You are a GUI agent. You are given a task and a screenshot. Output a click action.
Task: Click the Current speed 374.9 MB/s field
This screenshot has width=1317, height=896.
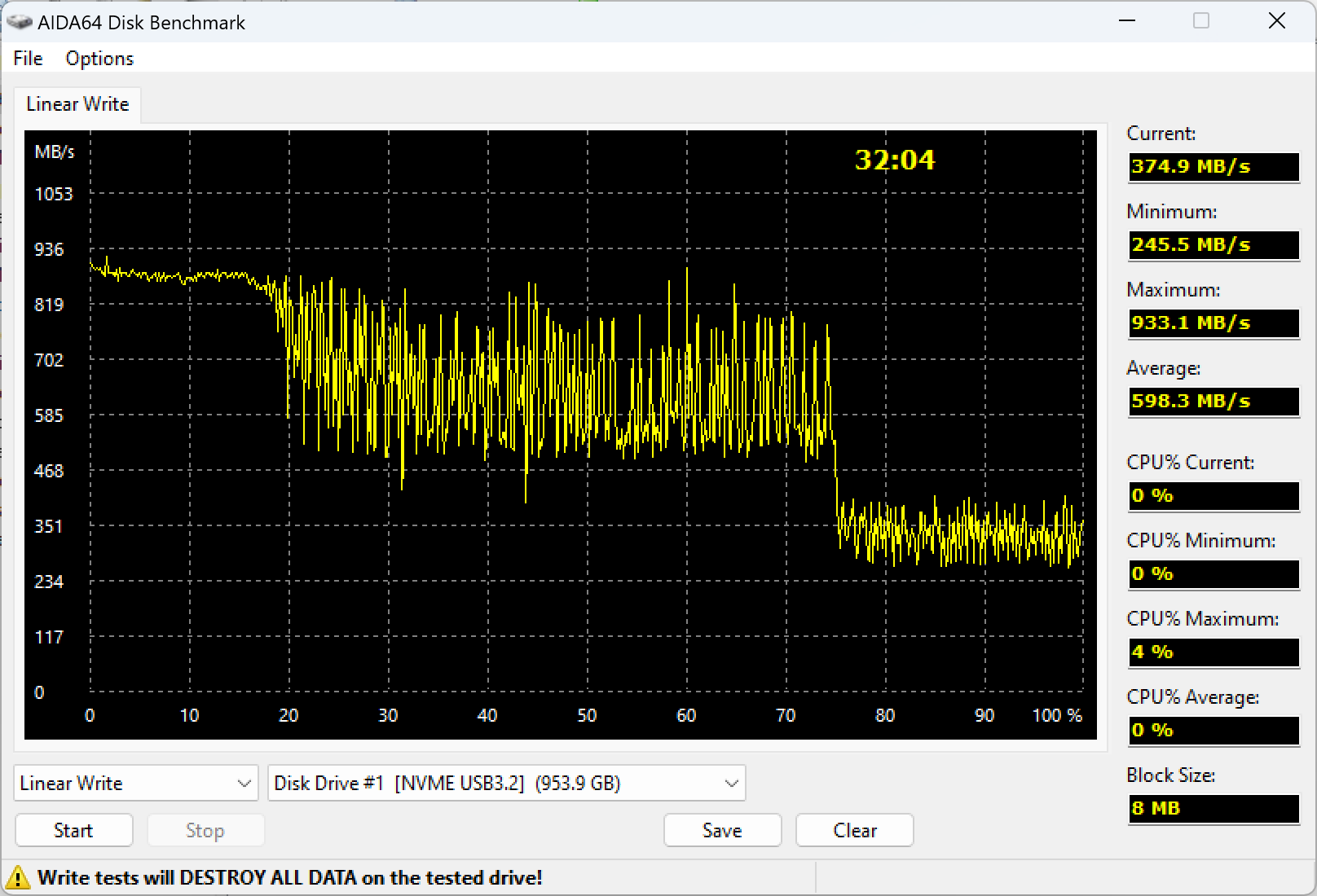[1213, 166]
